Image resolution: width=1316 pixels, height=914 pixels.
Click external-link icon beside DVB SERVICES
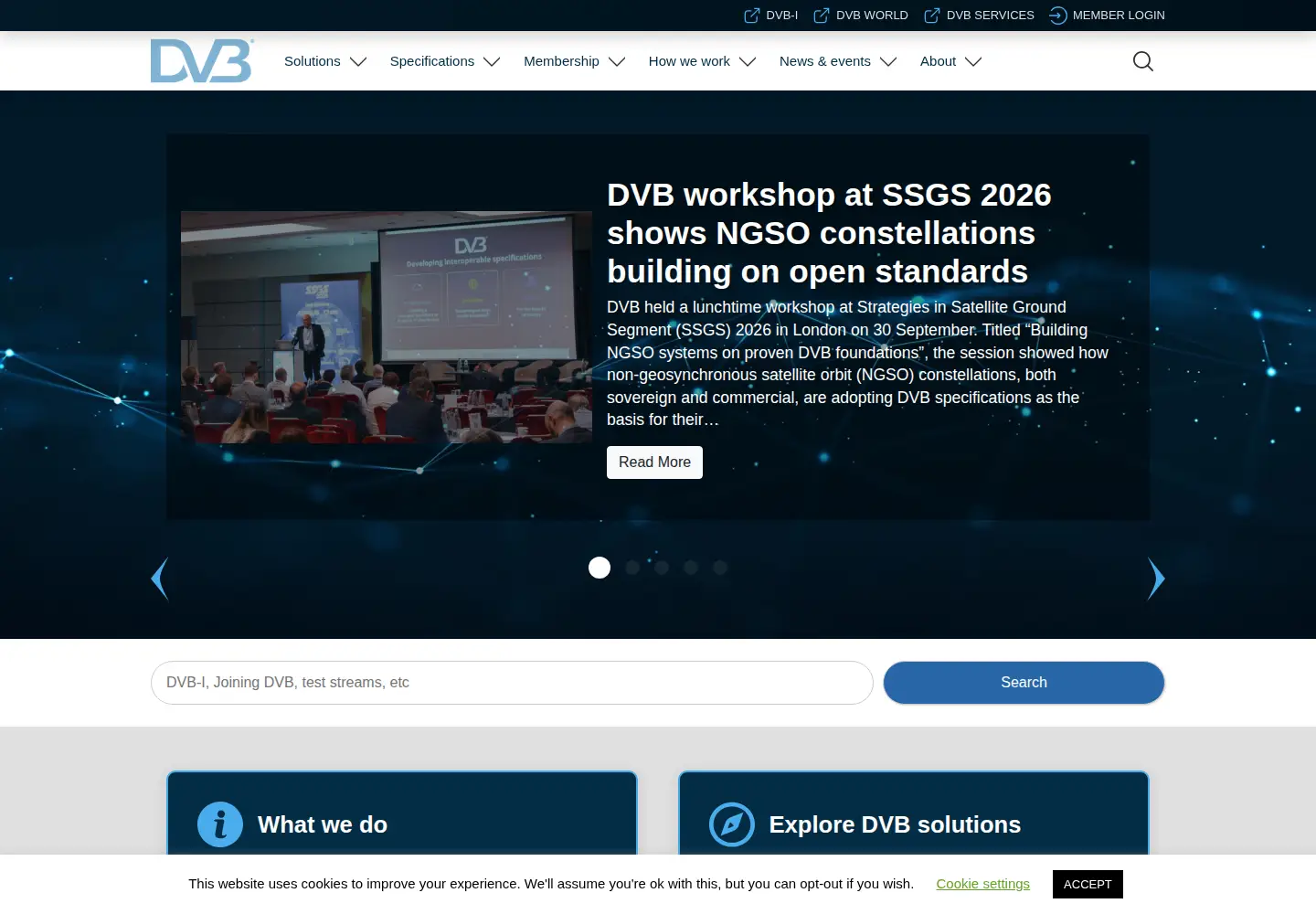pos(932,16)
